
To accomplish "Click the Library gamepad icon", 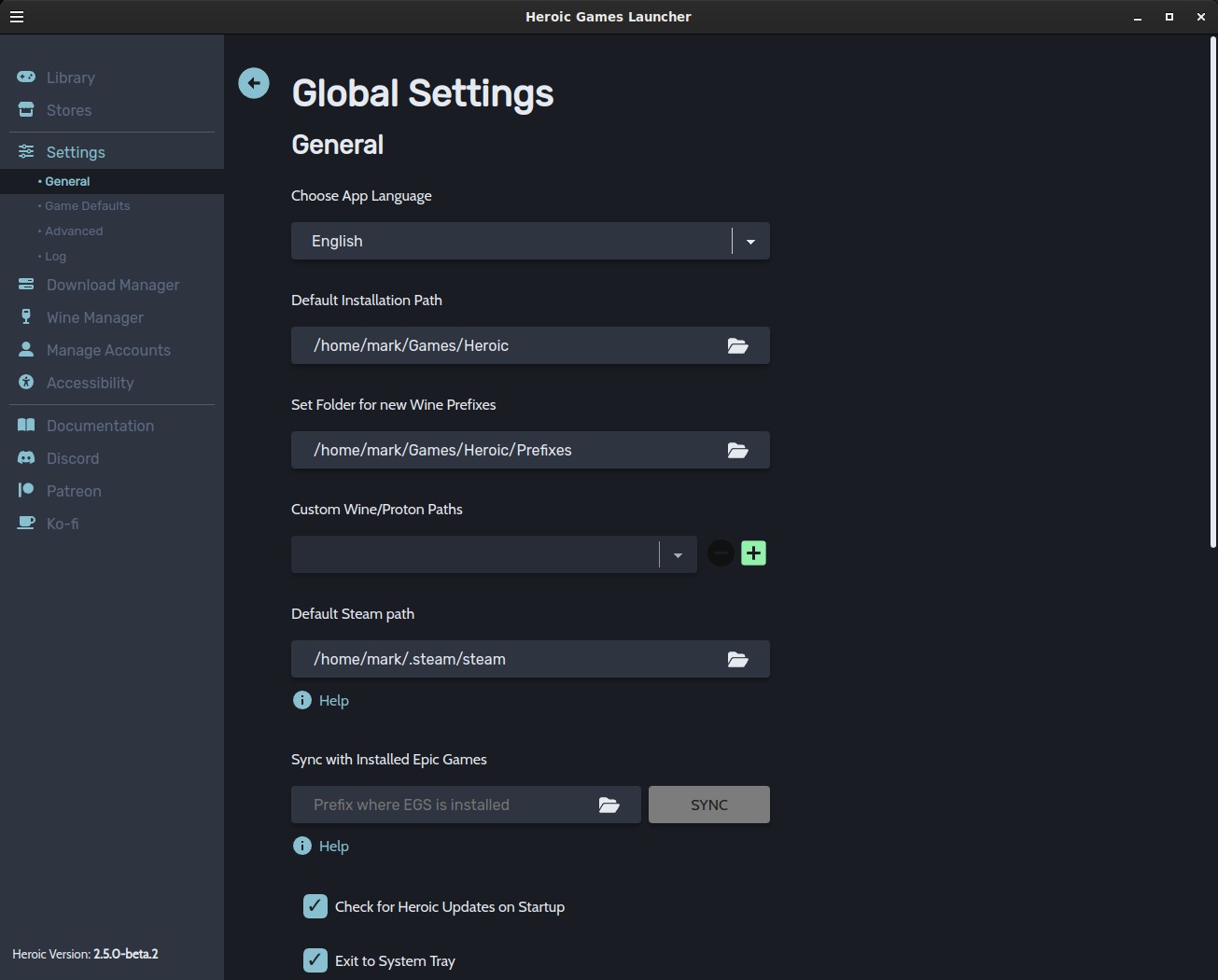I will (x=26, y=77).
